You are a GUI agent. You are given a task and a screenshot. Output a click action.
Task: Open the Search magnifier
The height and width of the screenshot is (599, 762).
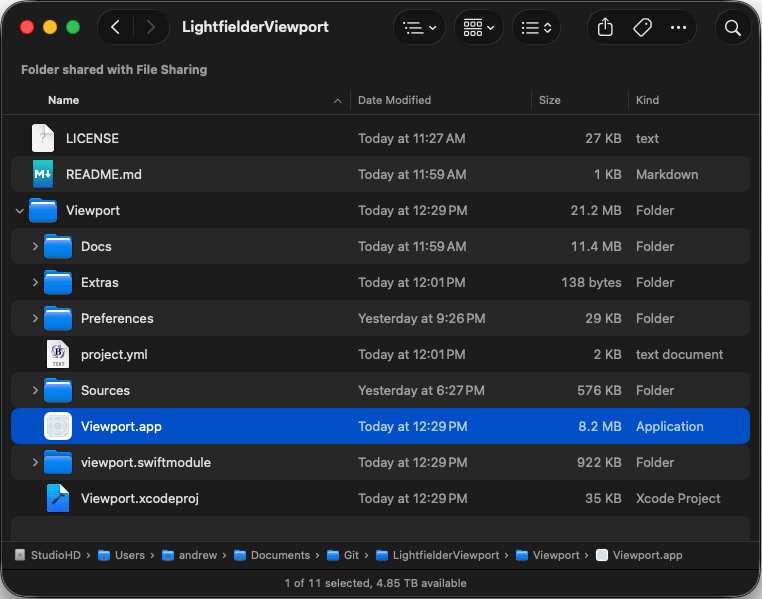733,28
